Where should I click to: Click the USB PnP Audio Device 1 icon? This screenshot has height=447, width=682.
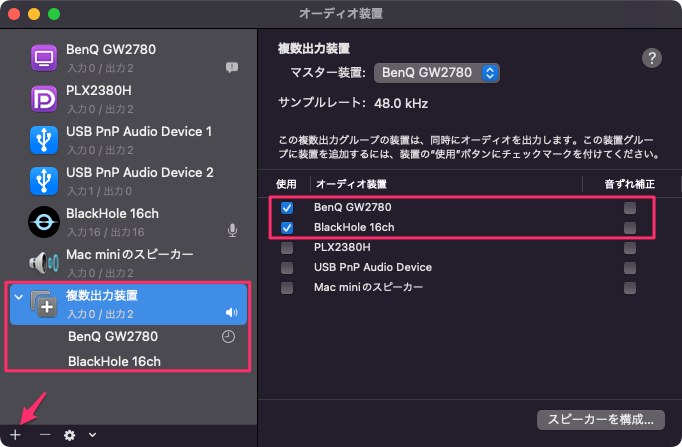pyautogui.click(x=44, y=140)
